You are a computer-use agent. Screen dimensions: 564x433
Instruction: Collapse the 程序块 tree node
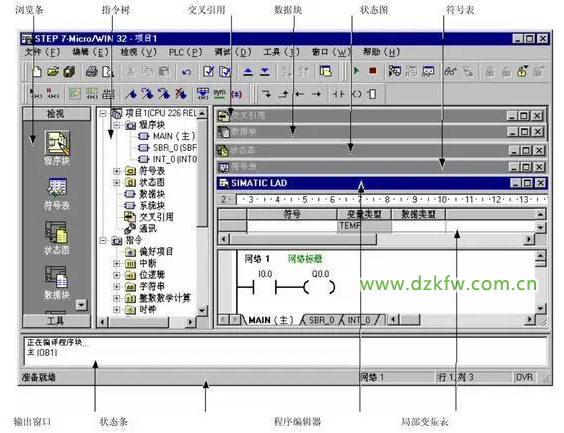coord(117,125)
